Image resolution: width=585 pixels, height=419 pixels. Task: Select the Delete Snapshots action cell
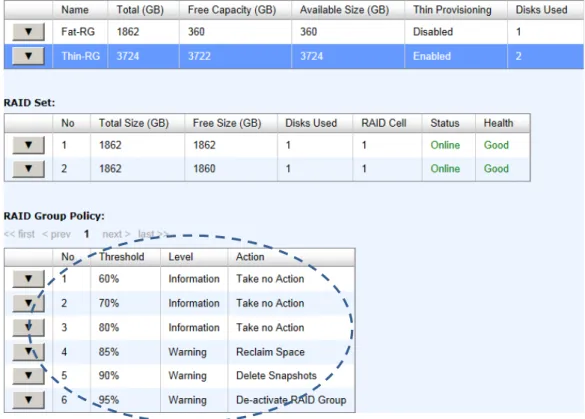[276, 375]
